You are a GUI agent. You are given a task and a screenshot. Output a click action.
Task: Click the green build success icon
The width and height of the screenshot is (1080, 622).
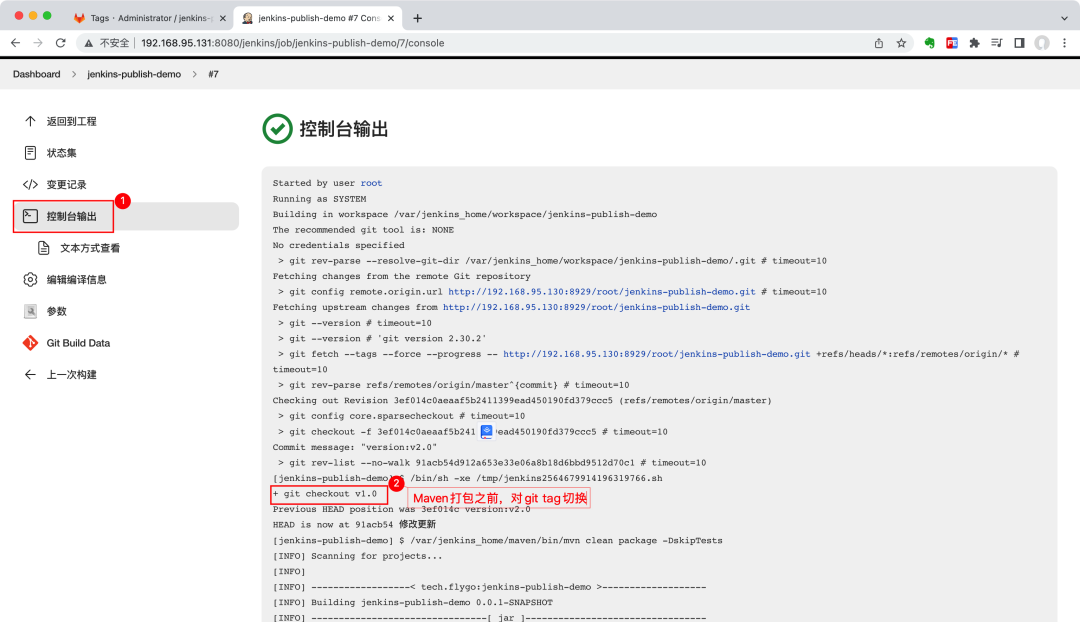278,129
